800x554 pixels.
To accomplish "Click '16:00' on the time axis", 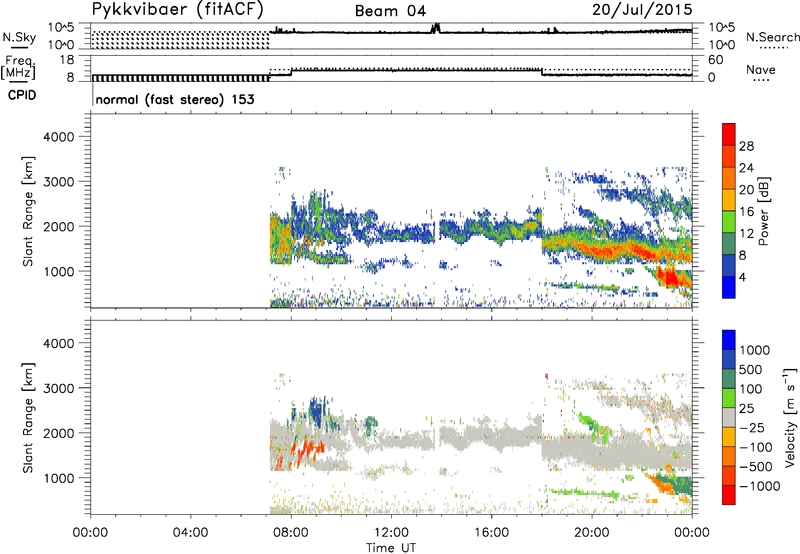I will point(491,533).
